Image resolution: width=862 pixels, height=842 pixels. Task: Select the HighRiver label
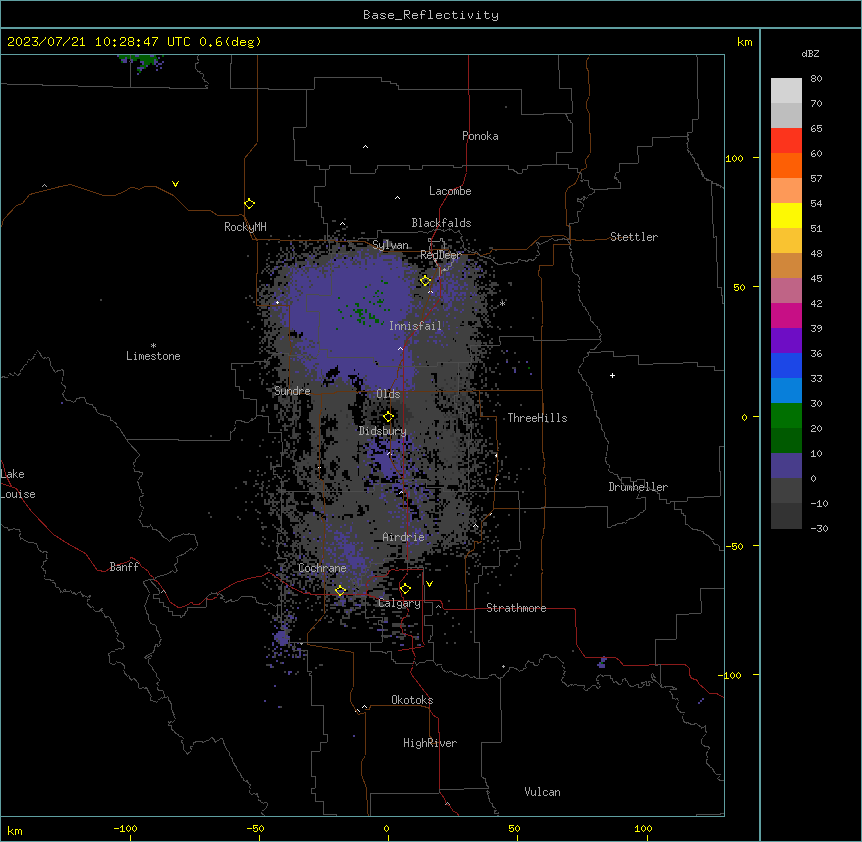pyautogui.click(x=430, y=743)
